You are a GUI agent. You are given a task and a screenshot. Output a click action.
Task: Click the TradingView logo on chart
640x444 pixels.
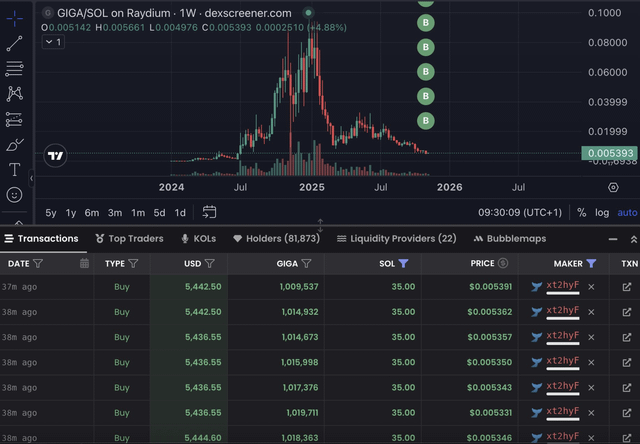click(56, 155)
